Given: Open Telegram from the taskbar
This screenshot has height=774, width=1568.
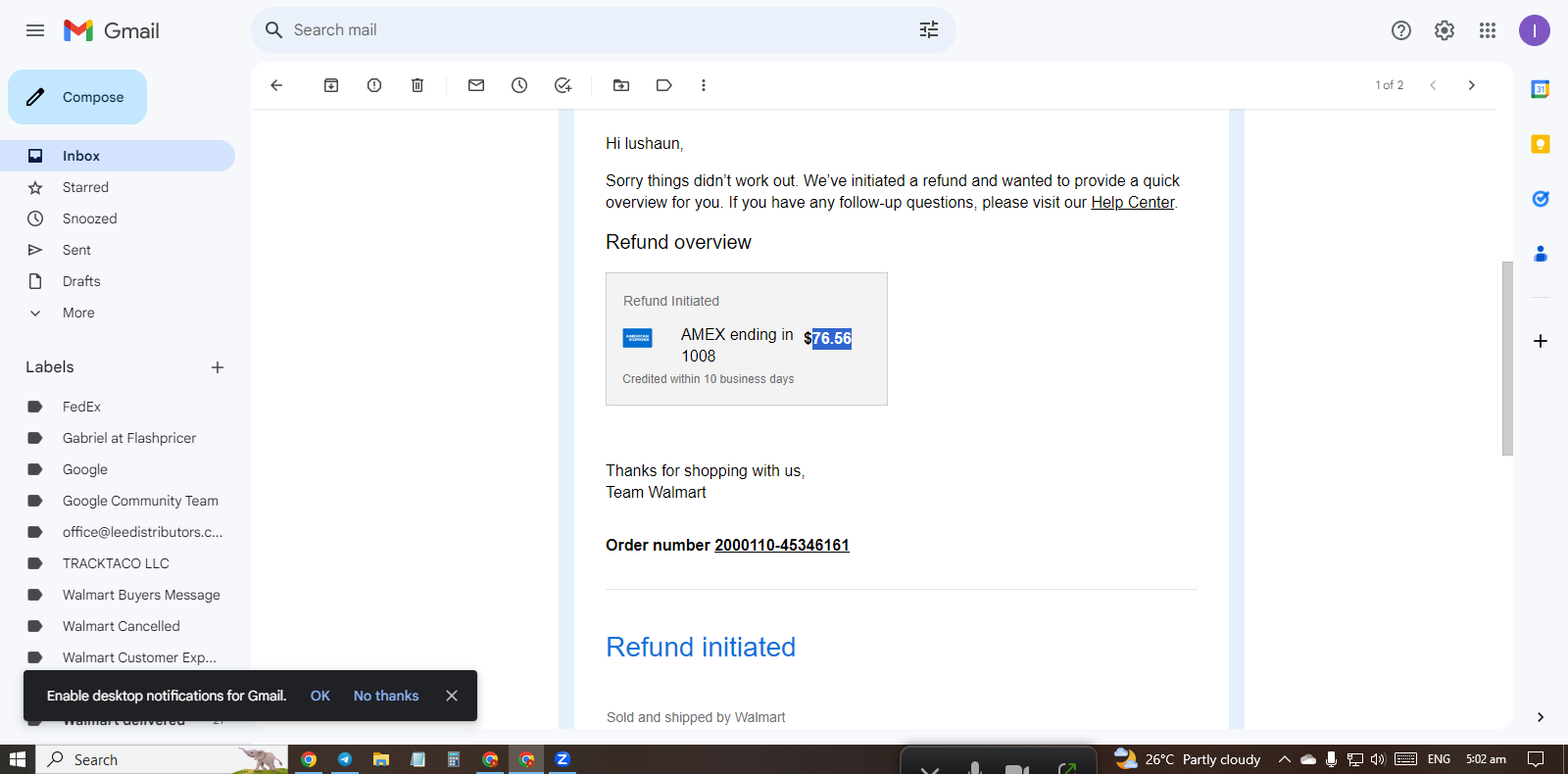Looking at the screenshot, I should tap(345, 759).
